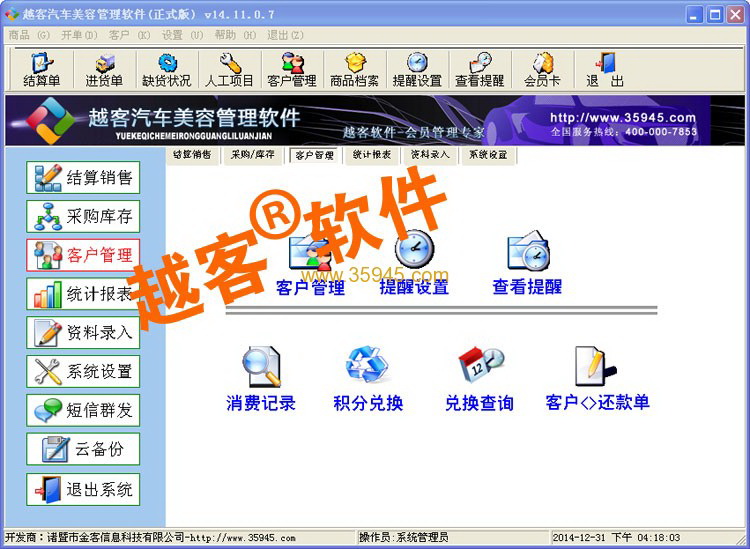Select 资料录入 in the left sidebar
The width and height of the screenshot is (750, 549).
[83, 332]
